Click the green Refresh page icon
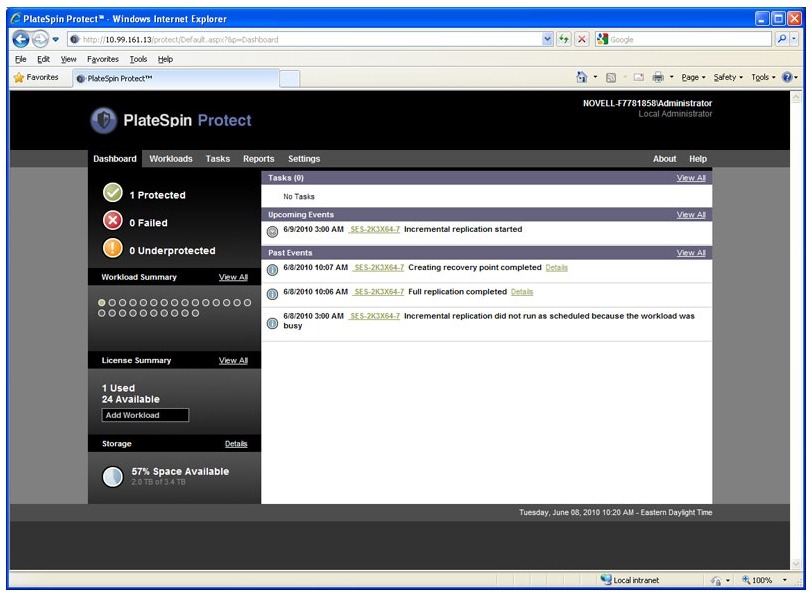Screen dimensions: 812x595 click(x=563, y=39)
